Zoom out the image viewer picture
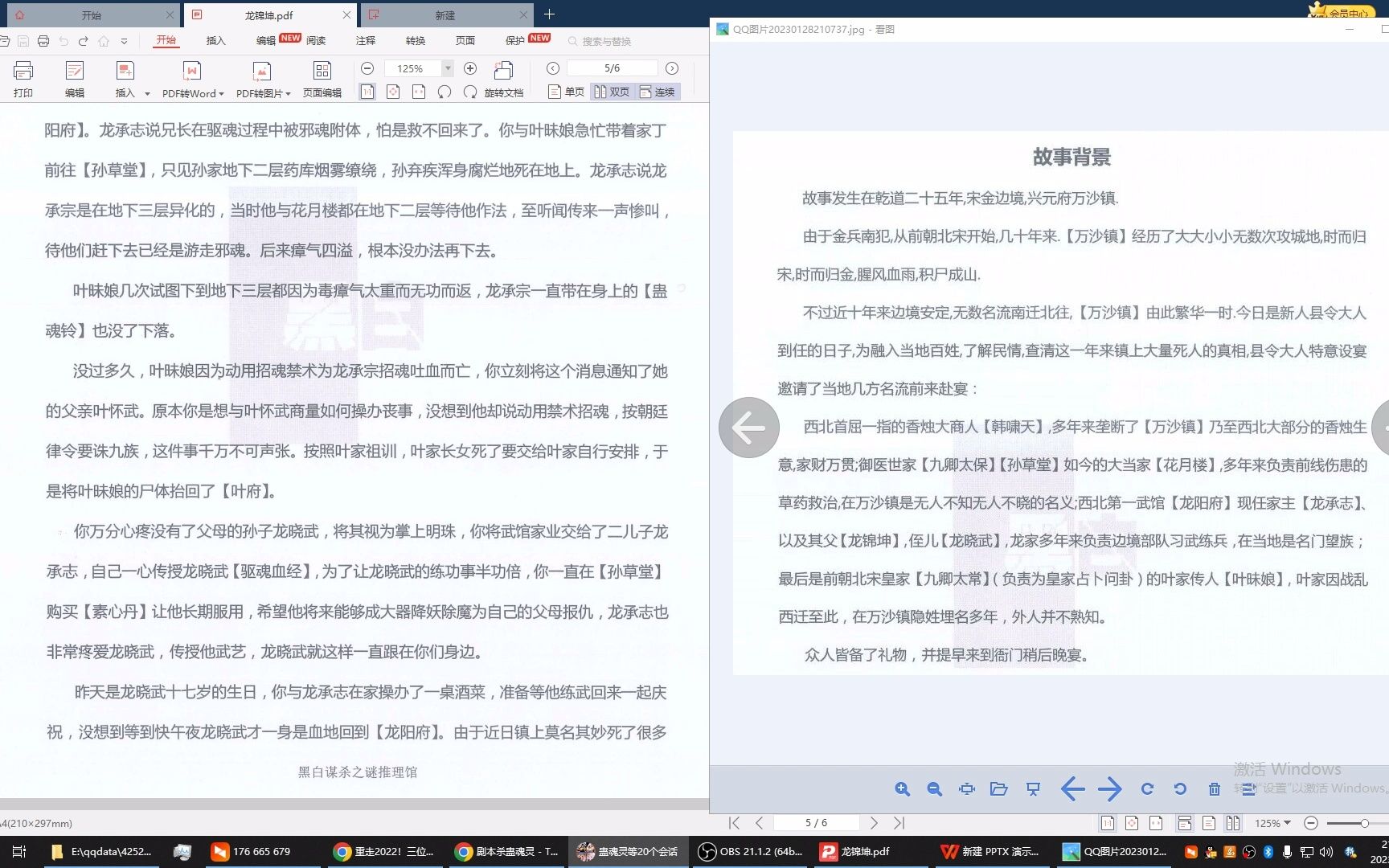Screen dimensions: 1389x868 (934, 789)
